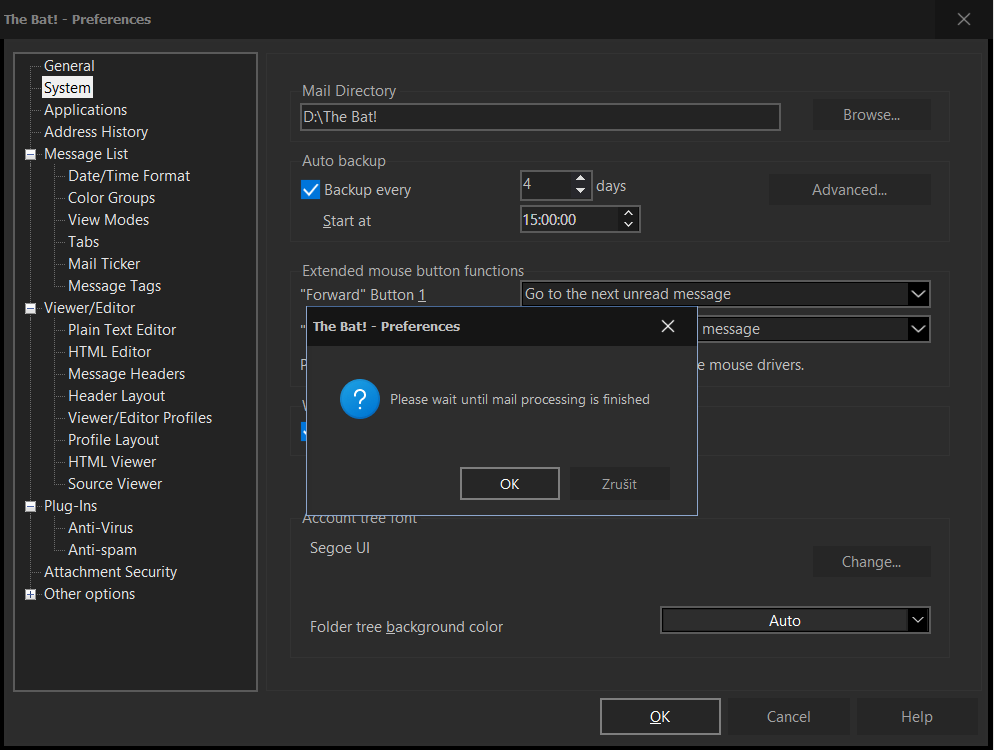Open Anti-Virus plug-in settings
994x750 pixels.
tap(101, 527)
